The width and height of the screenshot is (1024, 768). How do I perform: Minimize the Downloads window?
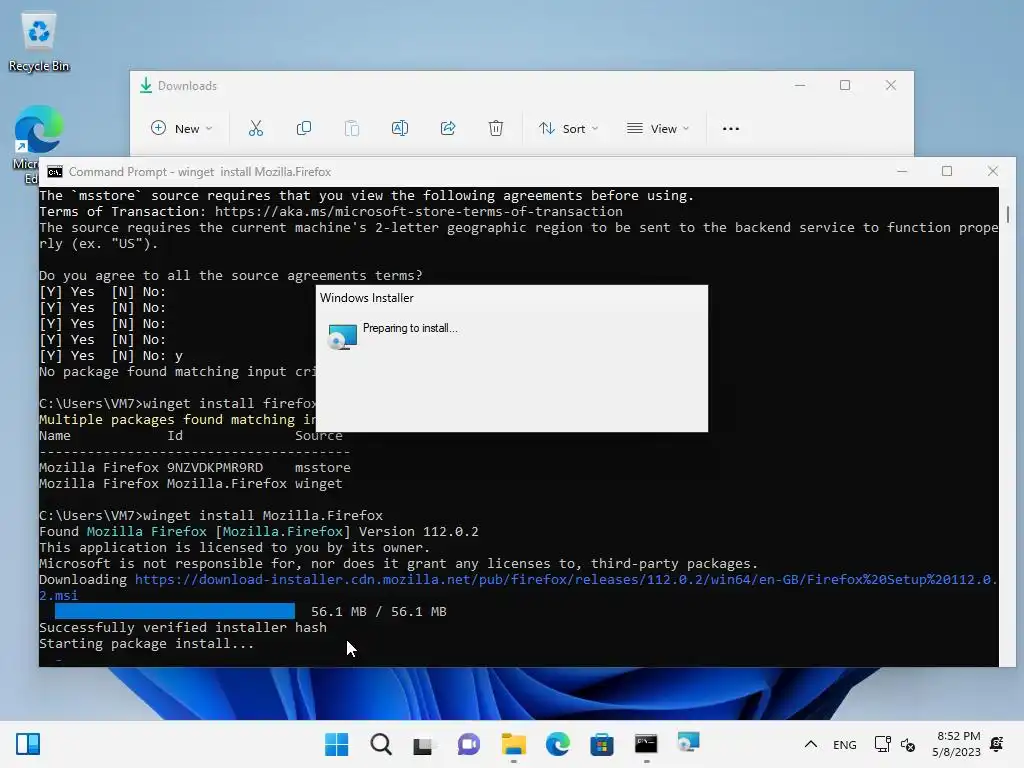tap(800, 86)
